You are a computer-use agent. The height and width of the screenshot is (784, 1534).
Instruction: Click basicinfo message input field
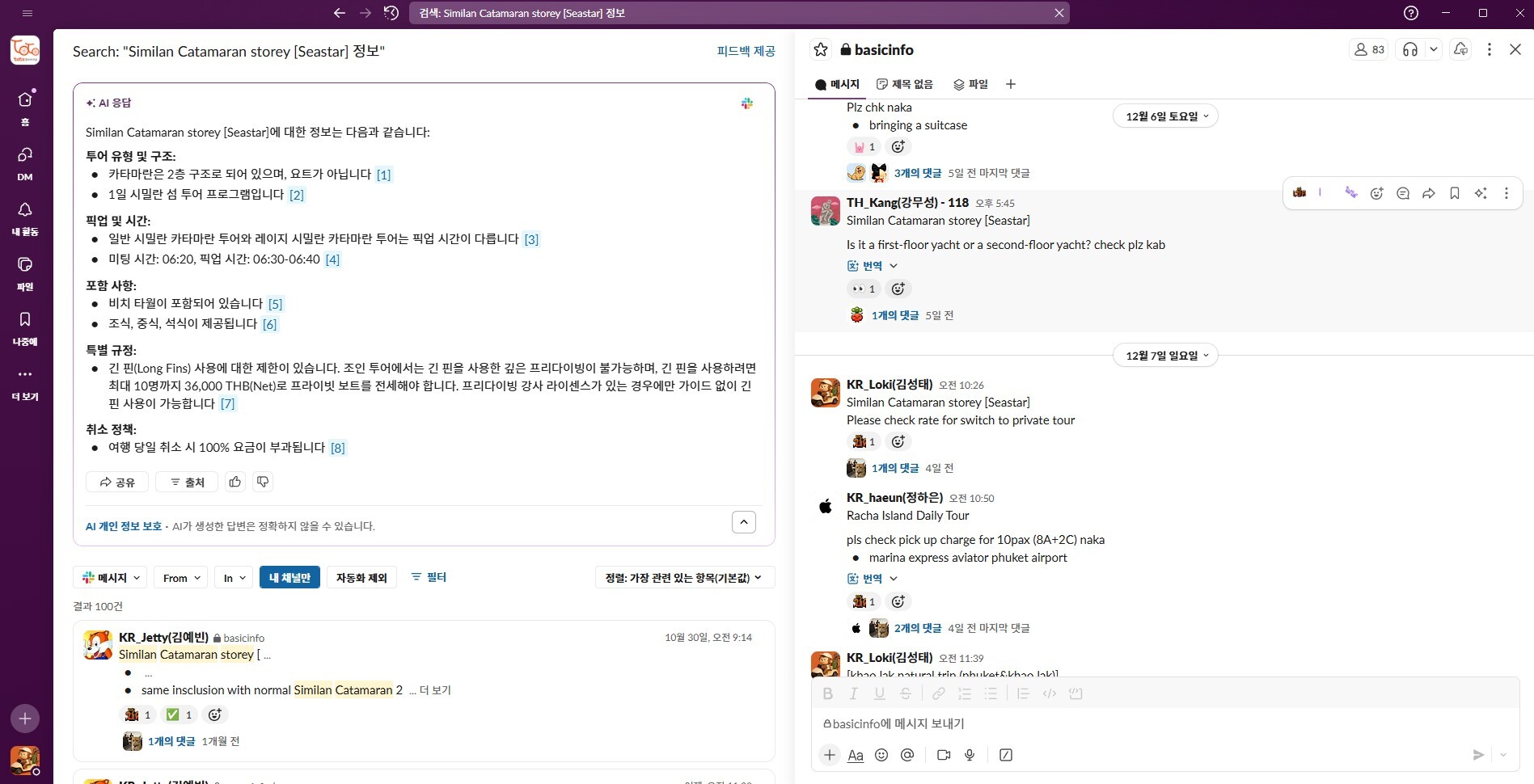click(x=1164, y=724)
